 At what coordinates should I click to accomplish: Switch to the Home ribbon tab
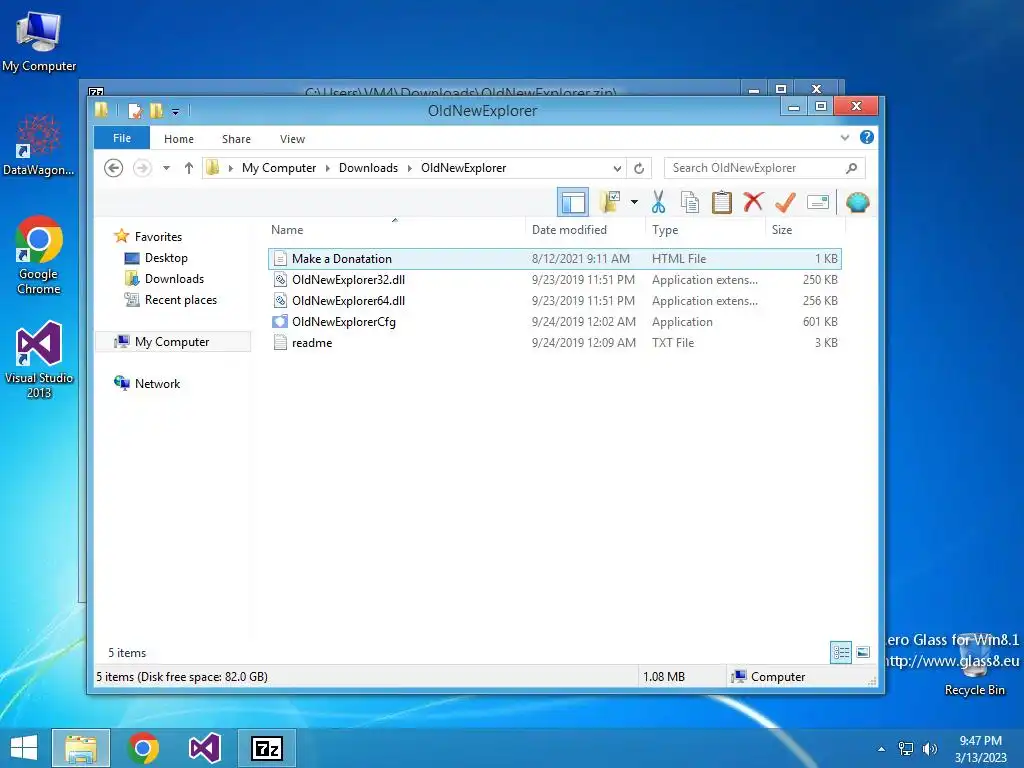[x=179, y=139]
